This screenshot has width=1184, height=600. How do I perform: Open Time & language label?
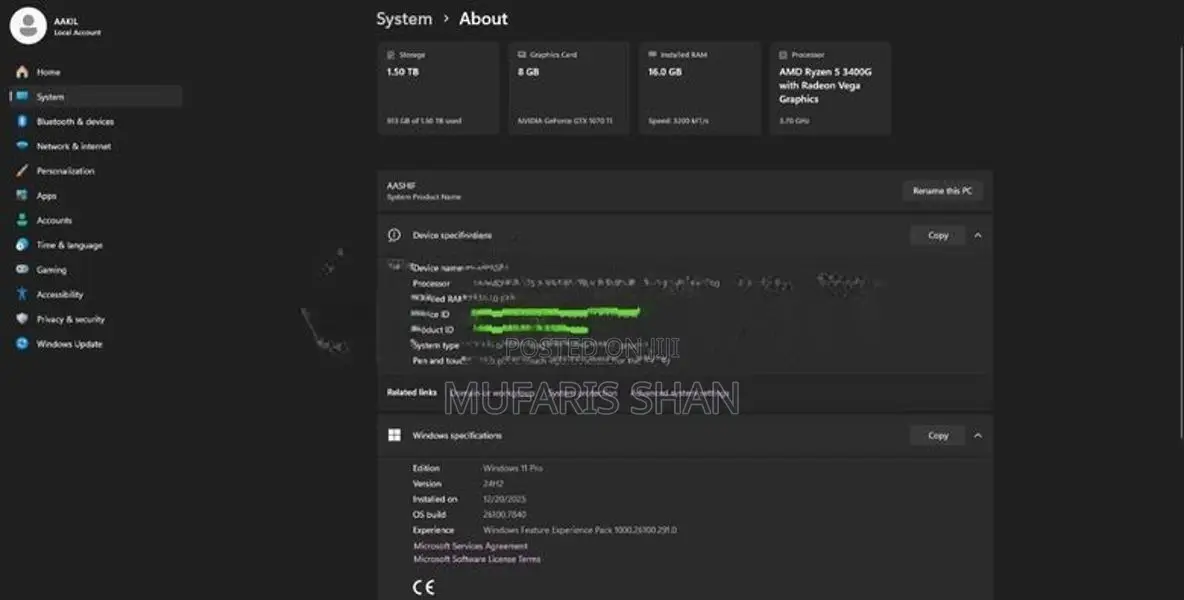tap(69, 245)
